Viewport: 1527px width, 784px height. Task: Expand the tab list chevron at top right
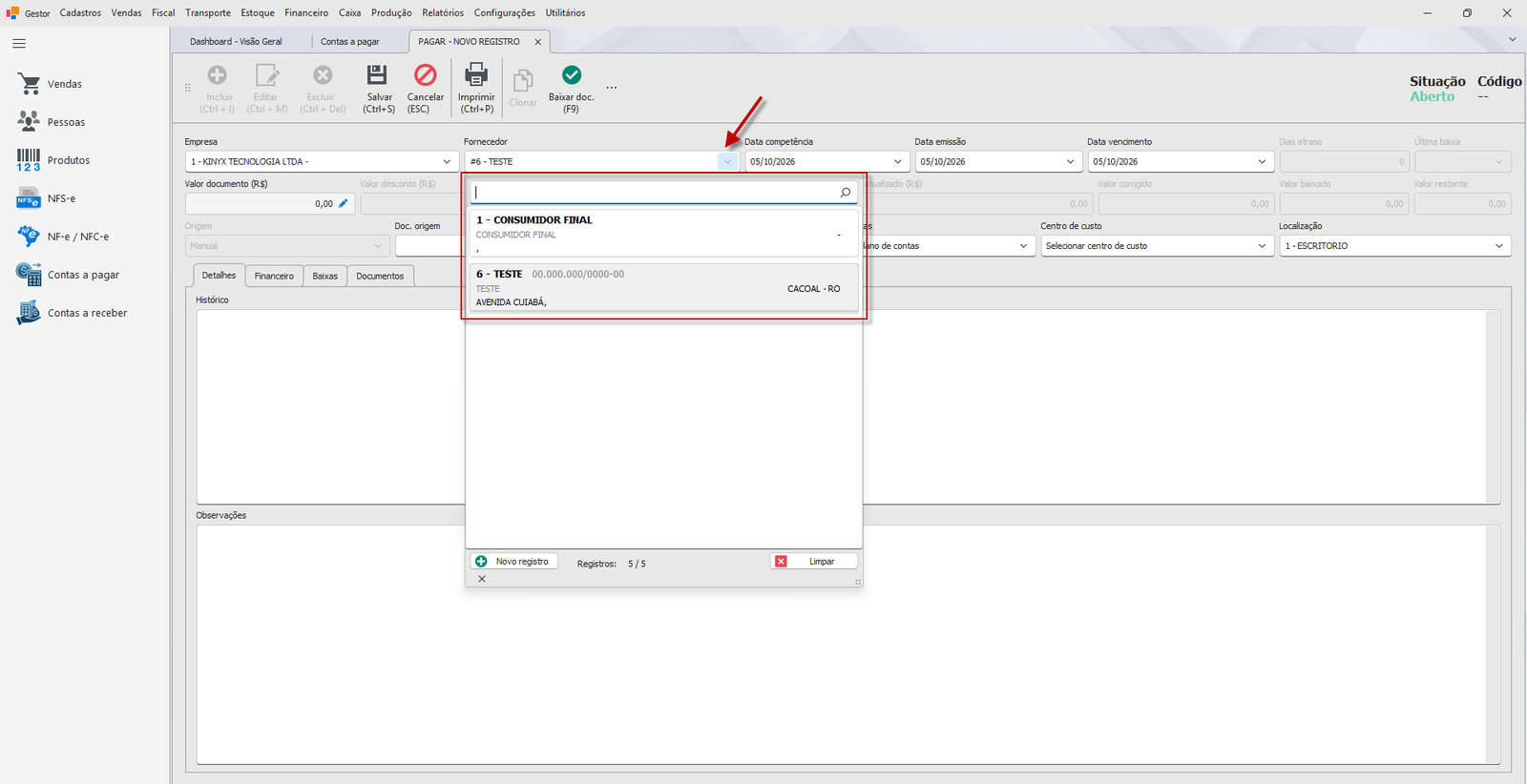tap(1513, 40)
